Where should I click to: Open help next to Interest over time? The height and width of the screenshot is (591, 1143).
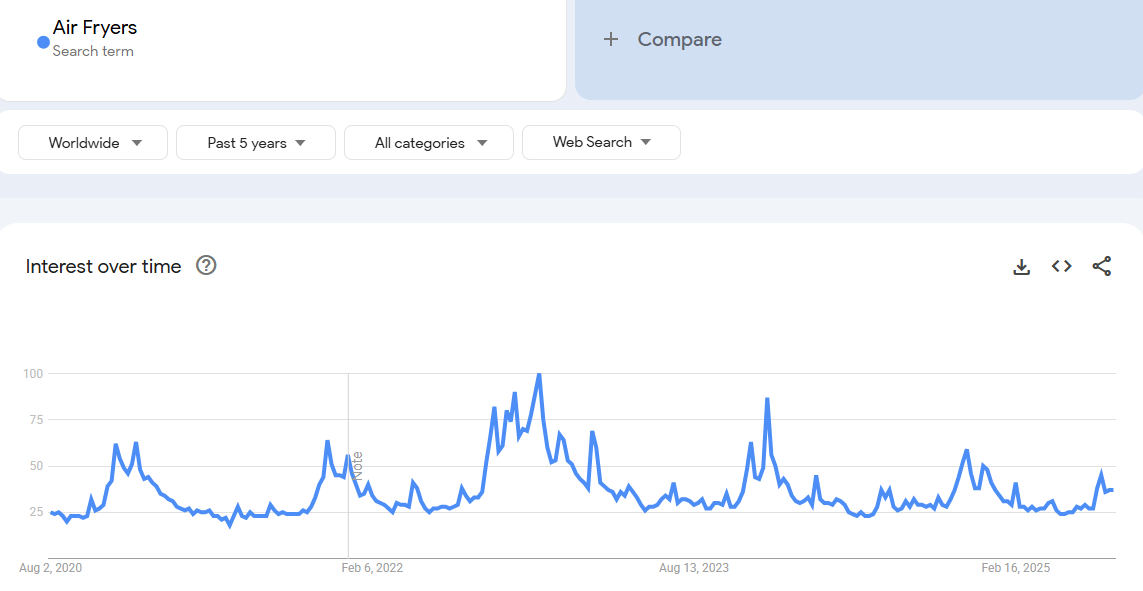coord(206,265)
